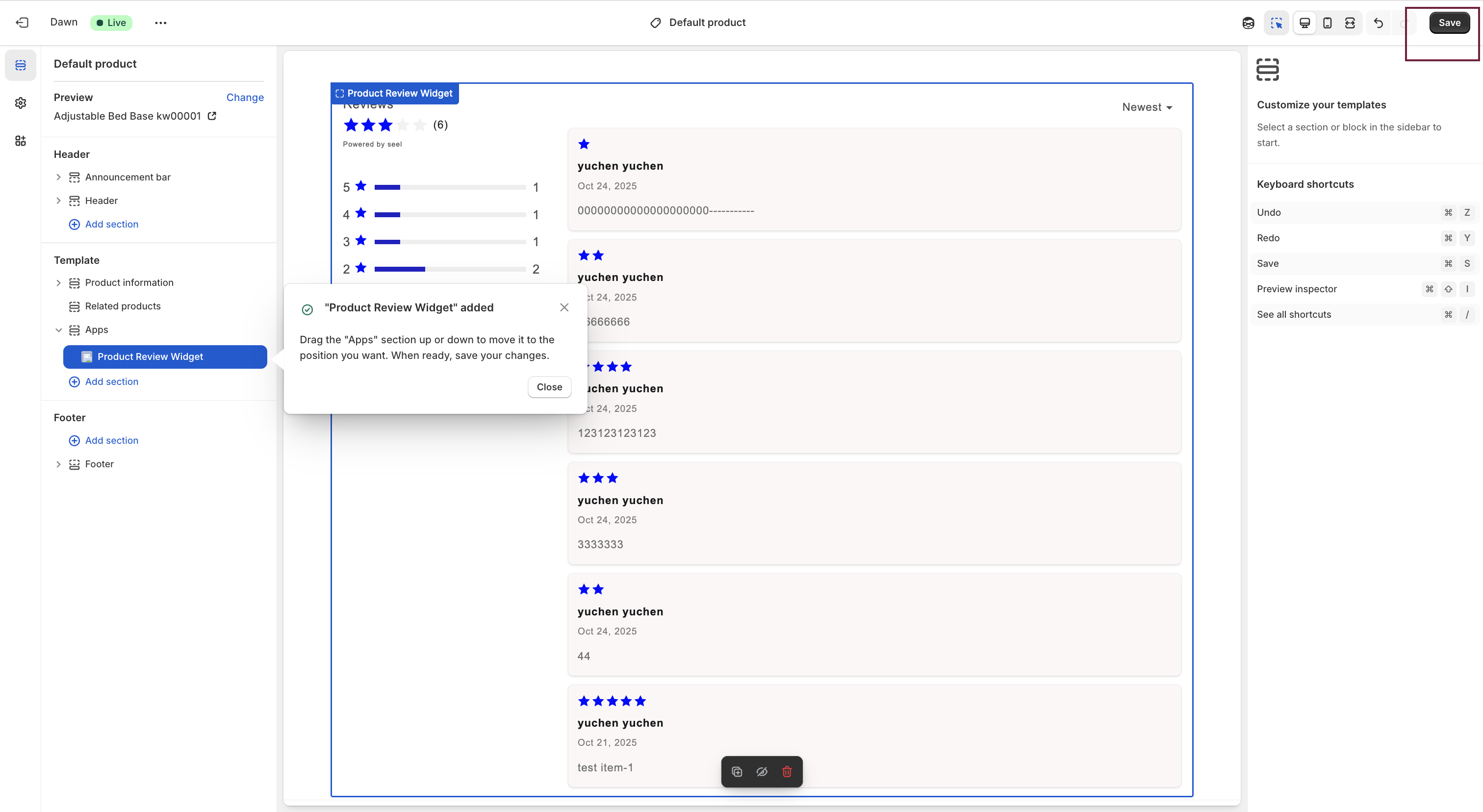This screenshot has width=1483, height=812.
Task: Click the 2-star rating bar
Action: (x=450, y=269)
